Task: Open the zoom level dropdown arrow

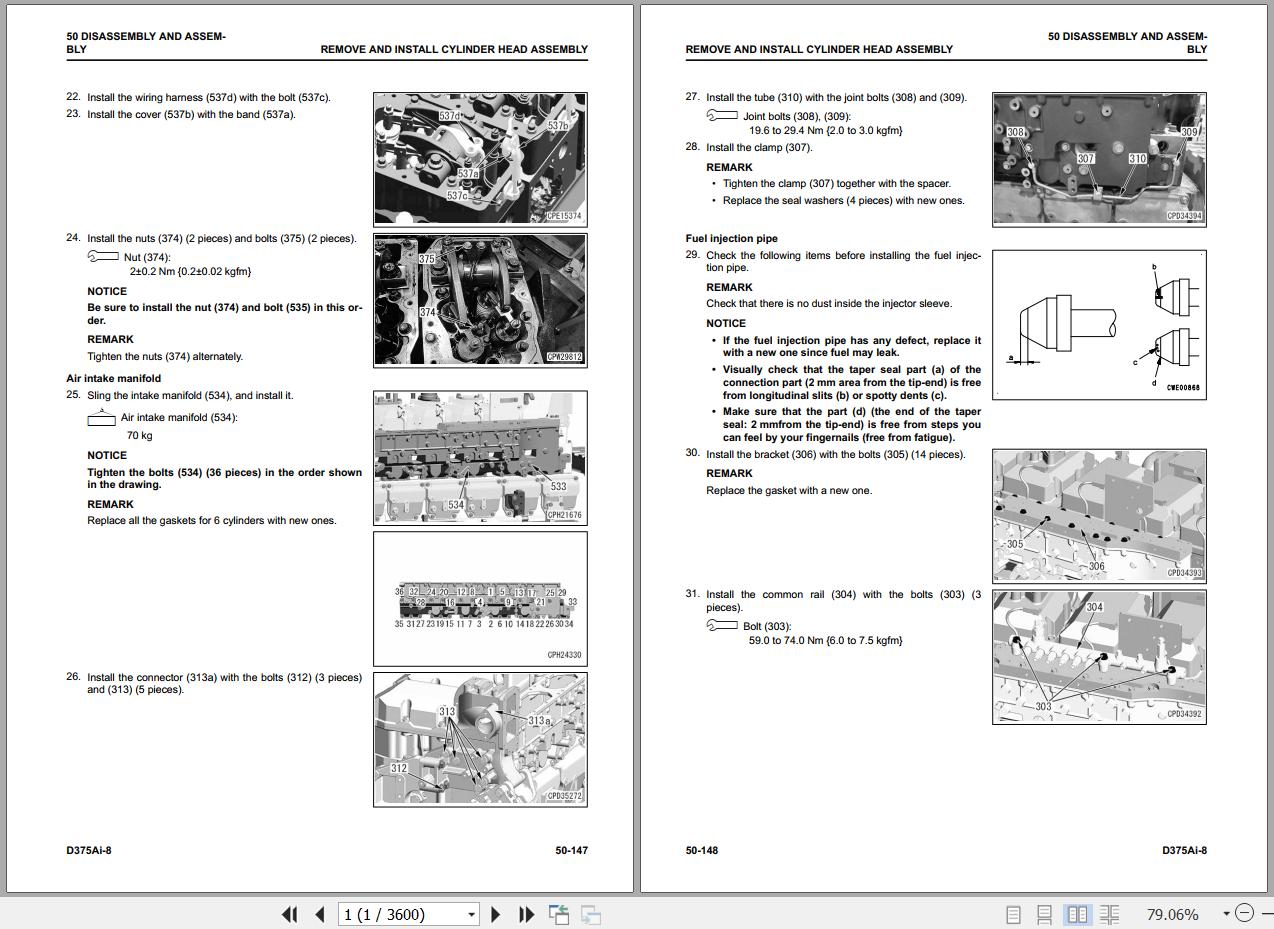Action: tap(1226, 914)
